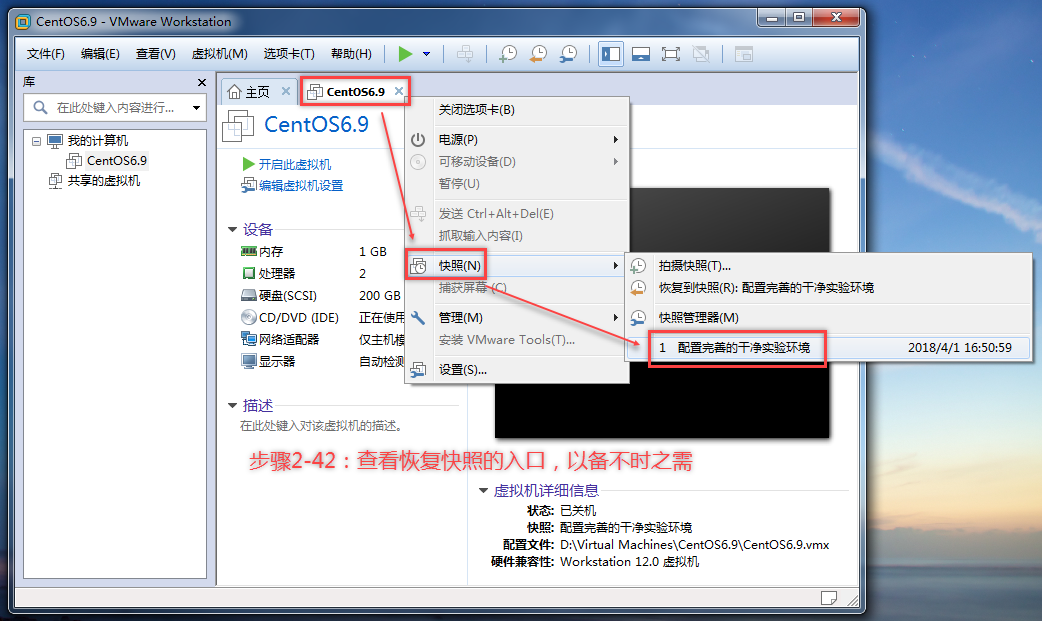This screenshot has height=621, width=1042.
Task: Open the power options dropdown arrow
Action: 427,54
